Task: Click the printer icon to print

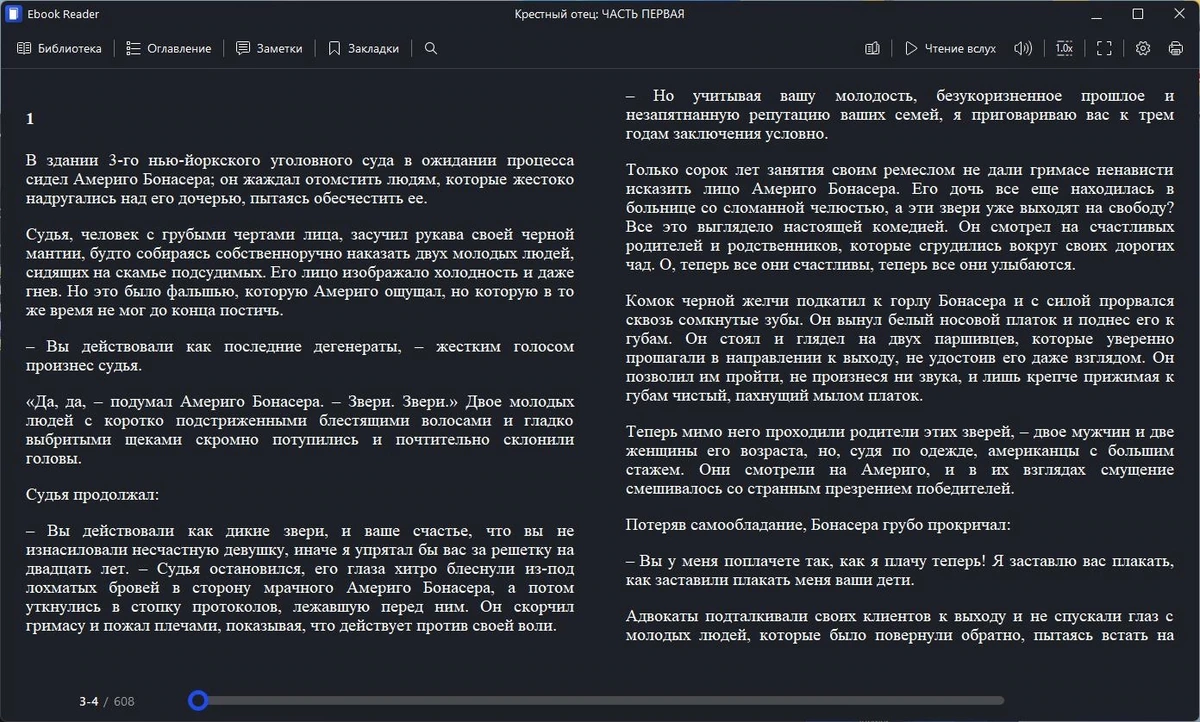Action: 1176,48
